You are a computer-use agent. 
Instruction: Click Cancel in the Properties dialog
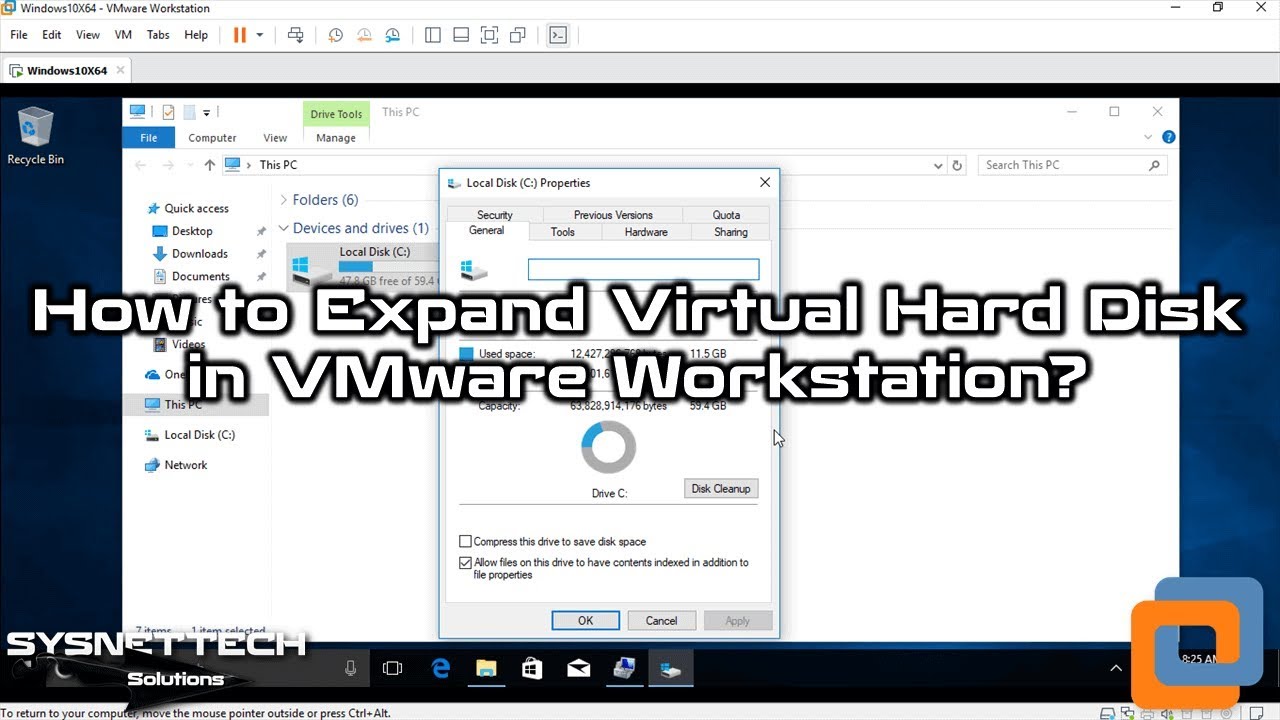[x=661, y=620]
